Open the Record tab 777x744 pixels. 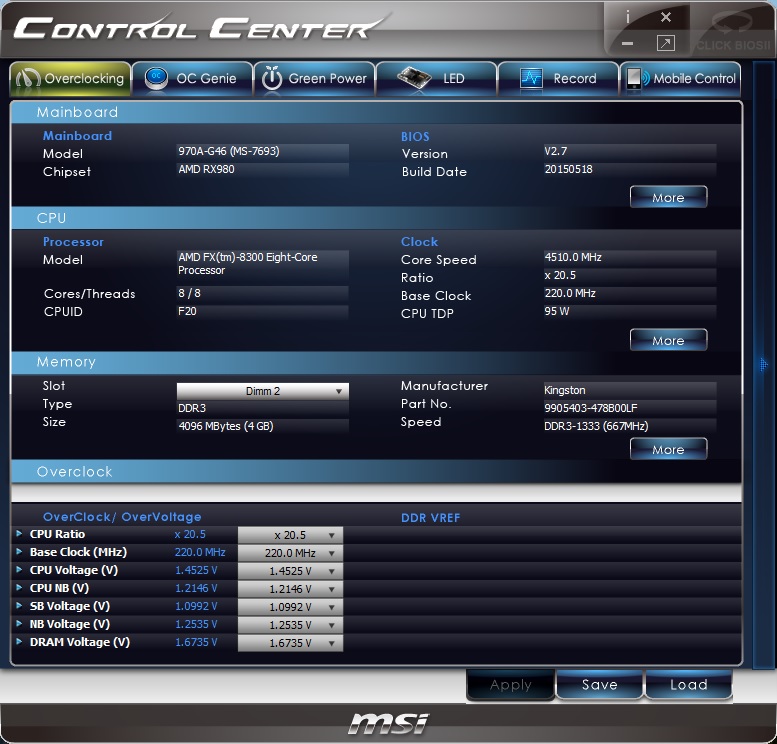click(558, 78)
